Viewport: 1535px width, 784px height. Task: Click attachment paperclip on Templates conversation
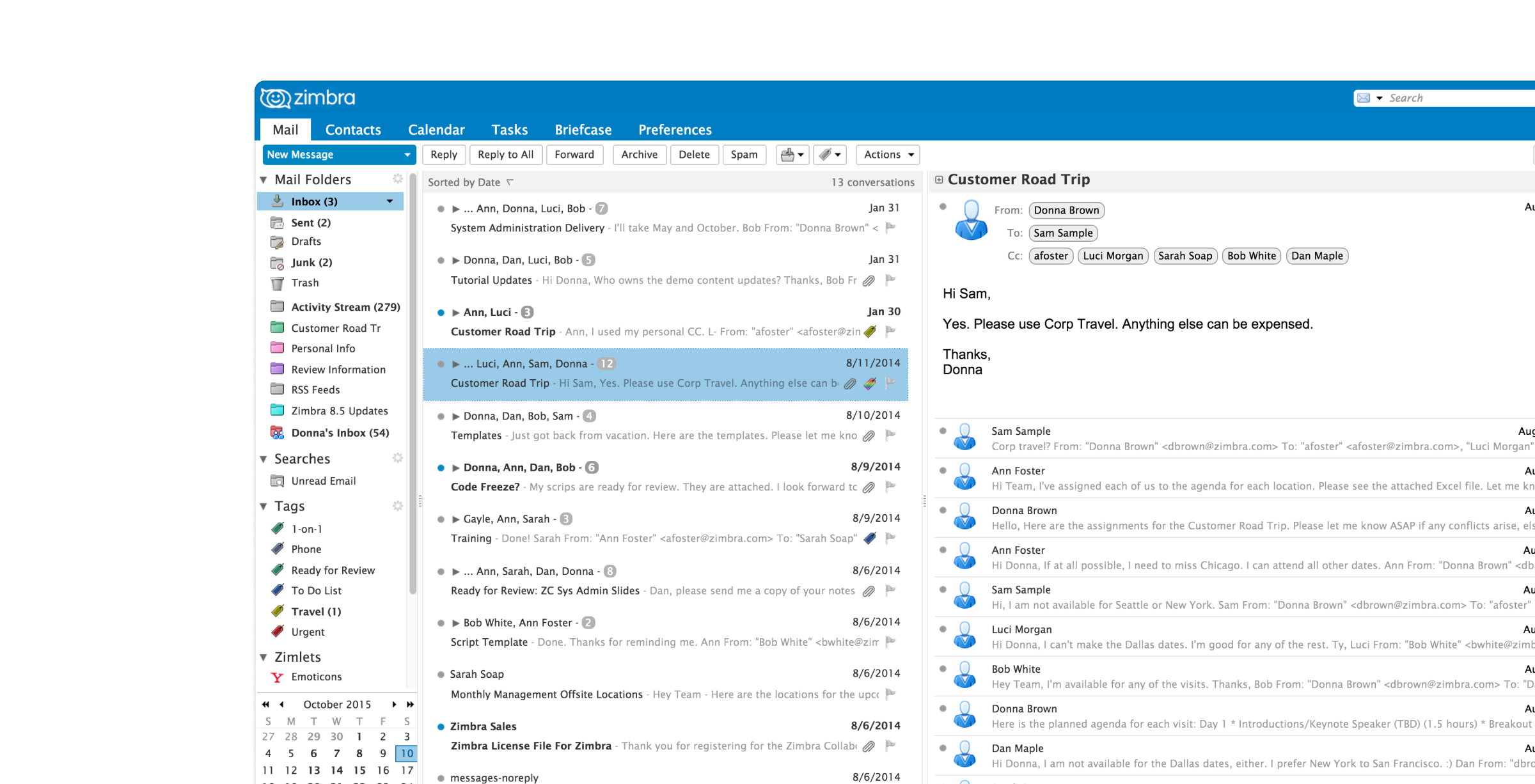pos(869,435)
